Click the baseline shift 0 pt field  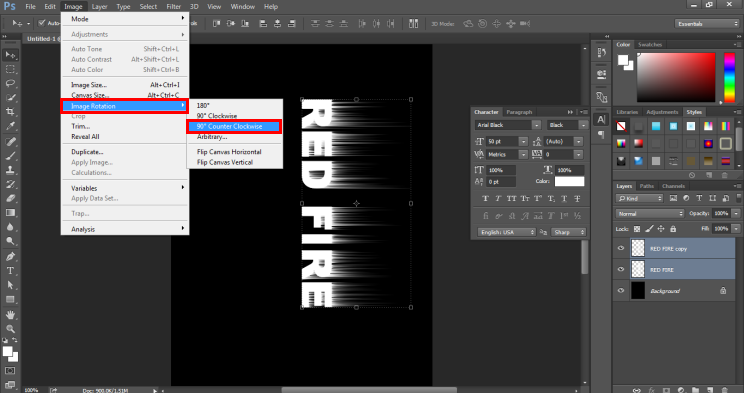pos(500,182)
